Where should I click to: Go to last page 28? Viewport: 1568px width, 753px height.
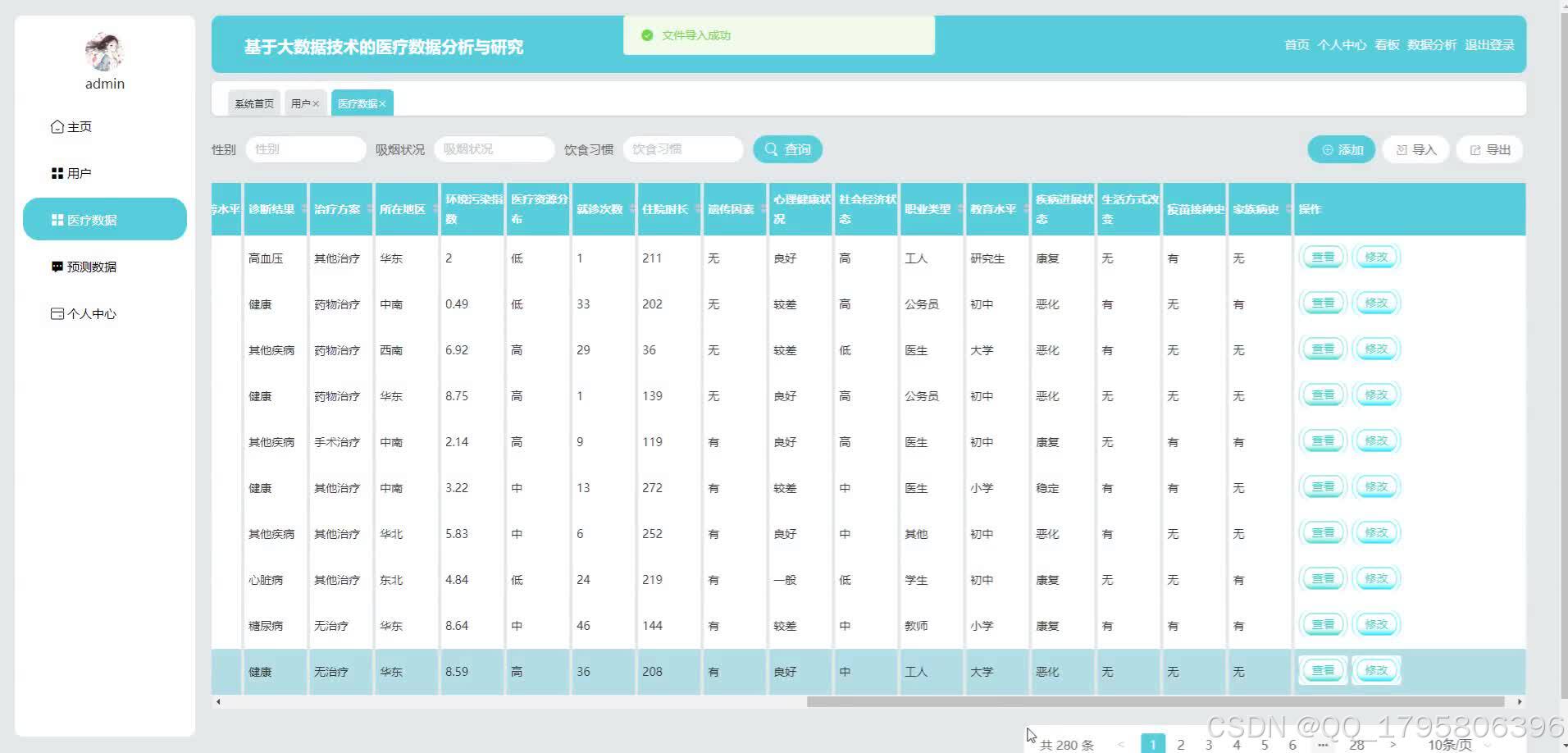pos(1357,744)
